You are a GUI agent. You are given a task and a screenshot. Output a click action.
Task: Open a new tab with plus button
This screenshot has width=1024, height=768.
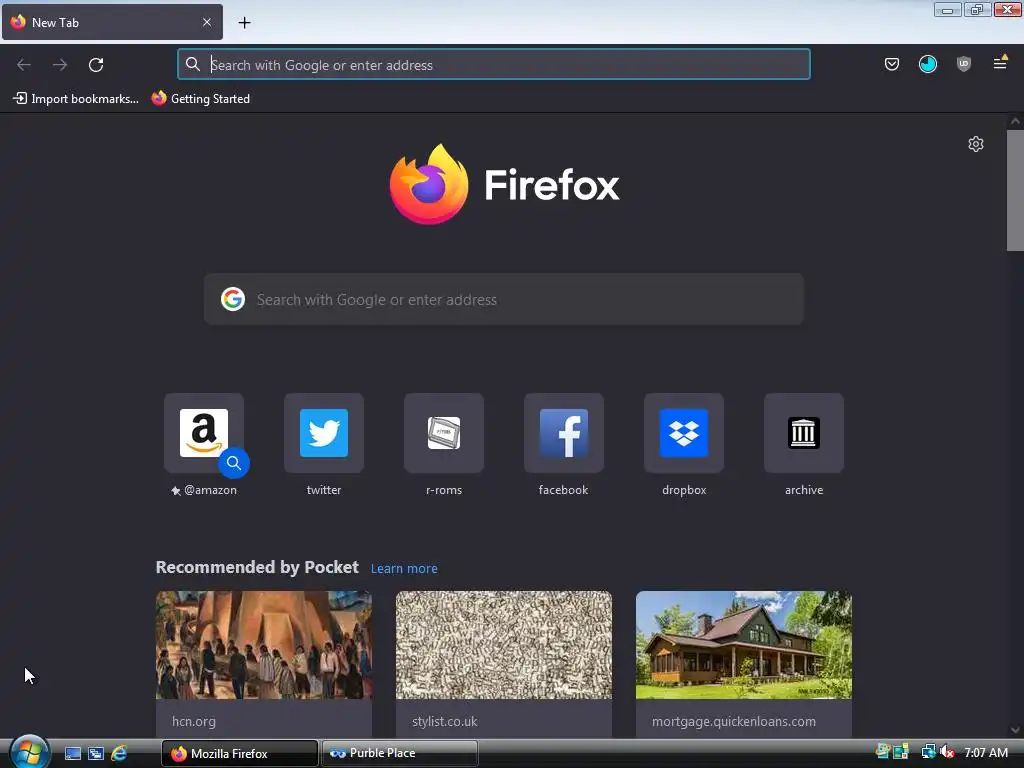click(244, 23)
